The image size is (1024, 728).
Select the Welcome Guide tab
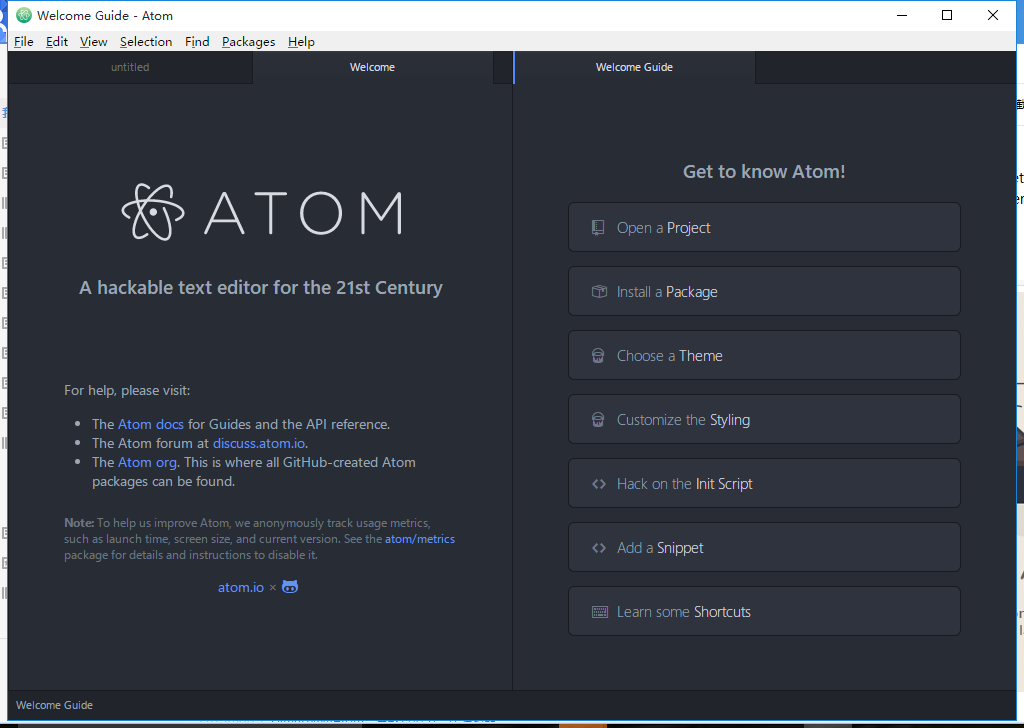(x=634, y=67)
